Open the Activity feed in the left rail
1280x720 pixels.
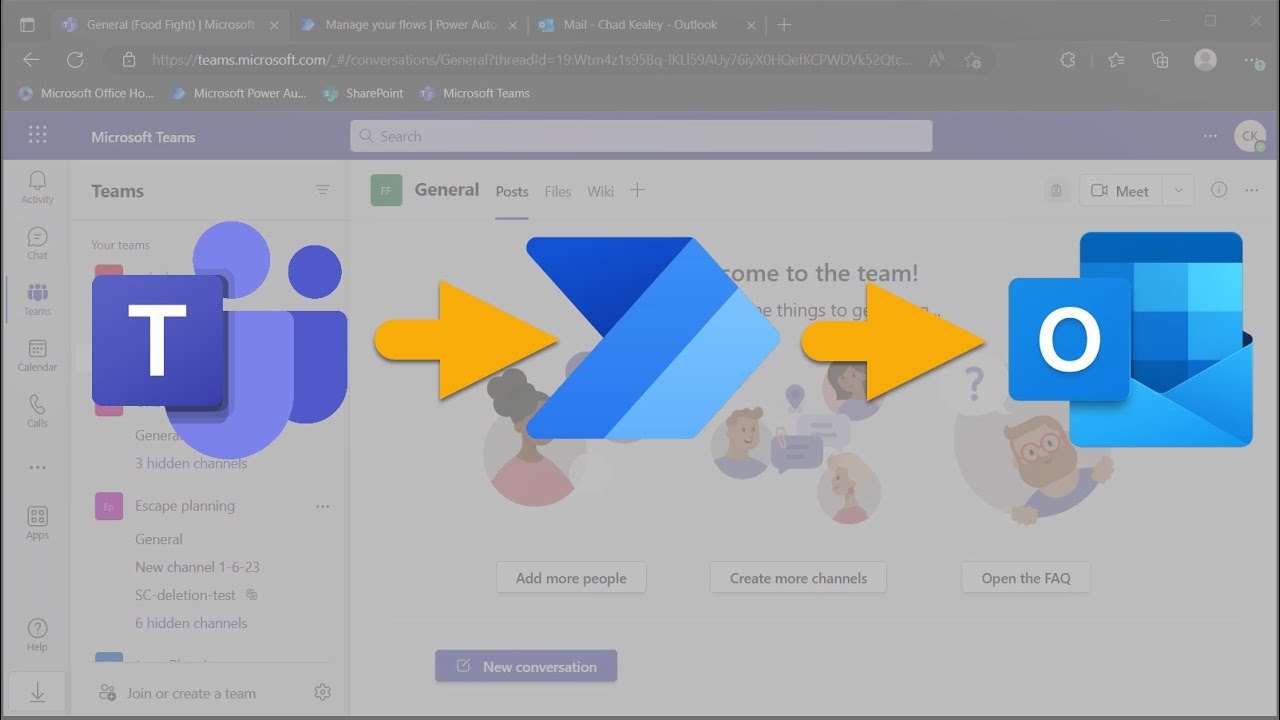(37, 187)
